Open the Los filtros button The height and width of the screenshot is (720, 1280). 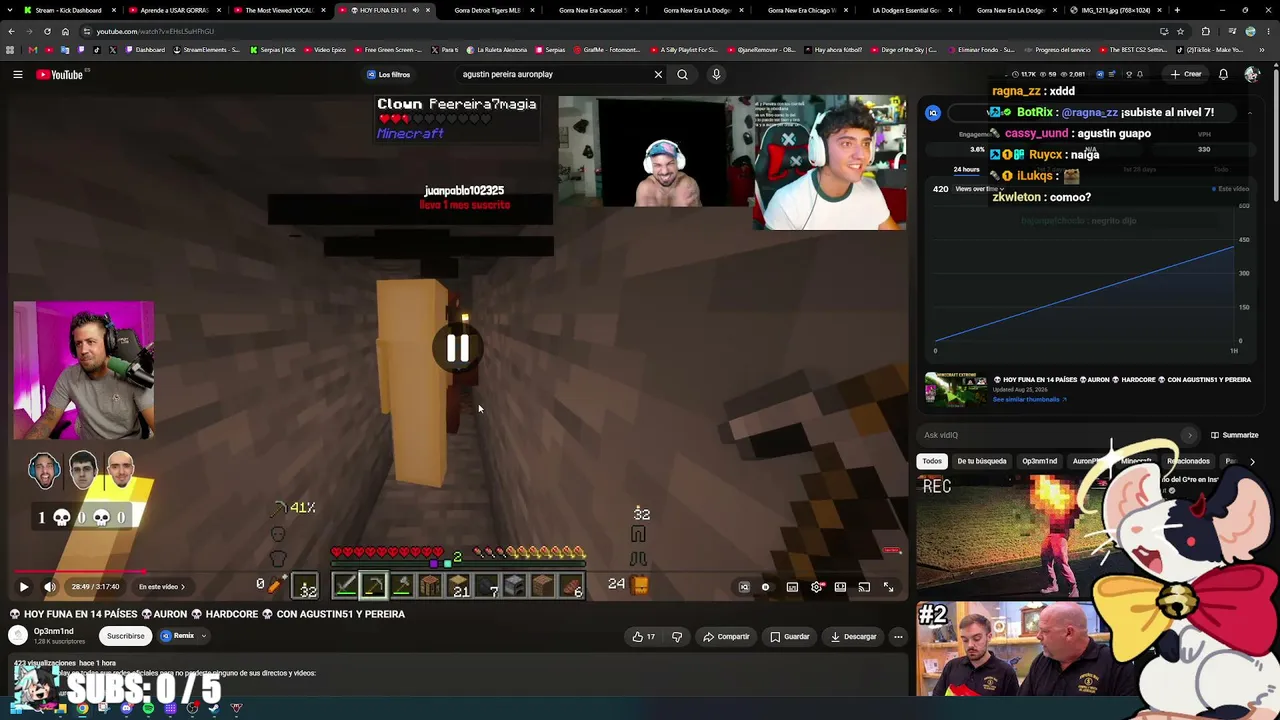[388, 74]
